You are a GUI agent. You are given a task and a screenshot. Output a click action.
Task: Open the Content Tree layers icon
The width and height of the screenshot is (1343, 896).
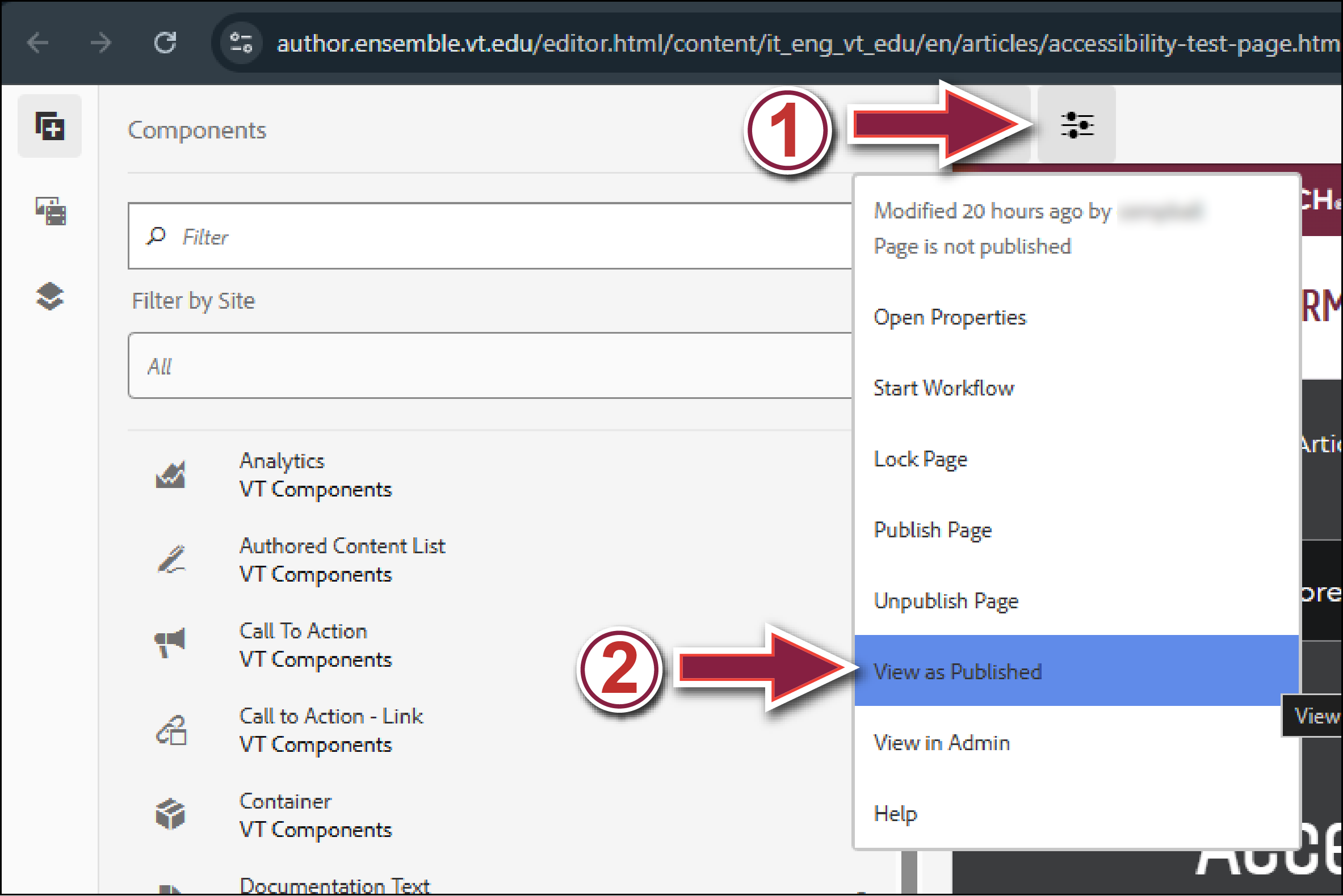click(x=50, y=297)
